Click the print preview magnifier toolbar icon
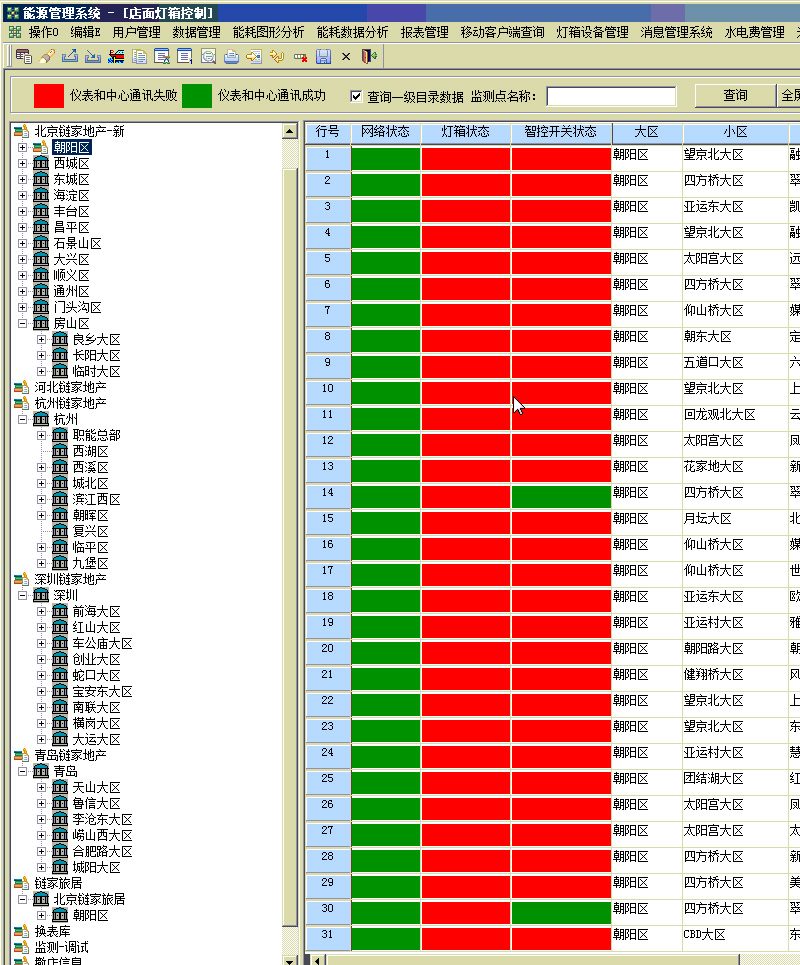The image size is (800, 965). tap(209, 56)
